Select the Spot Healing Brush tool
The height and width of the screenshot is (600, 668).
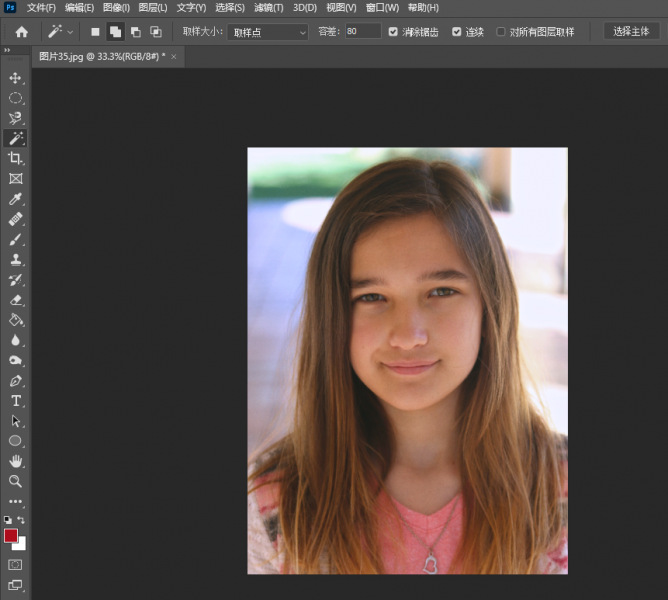click(15, 219)
